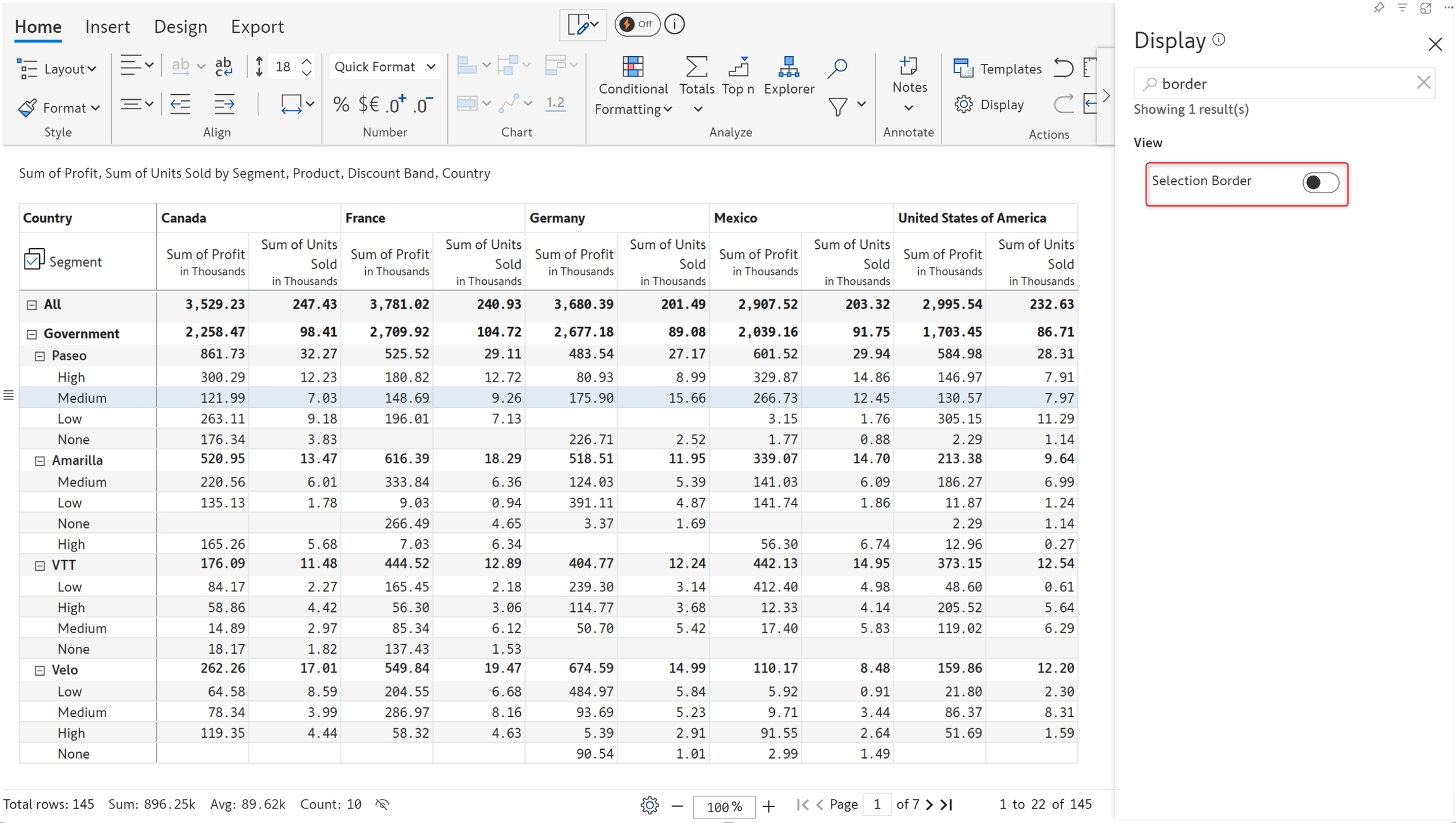
Task: Switch to the Insert tab
Action: [x=107, y=27]
